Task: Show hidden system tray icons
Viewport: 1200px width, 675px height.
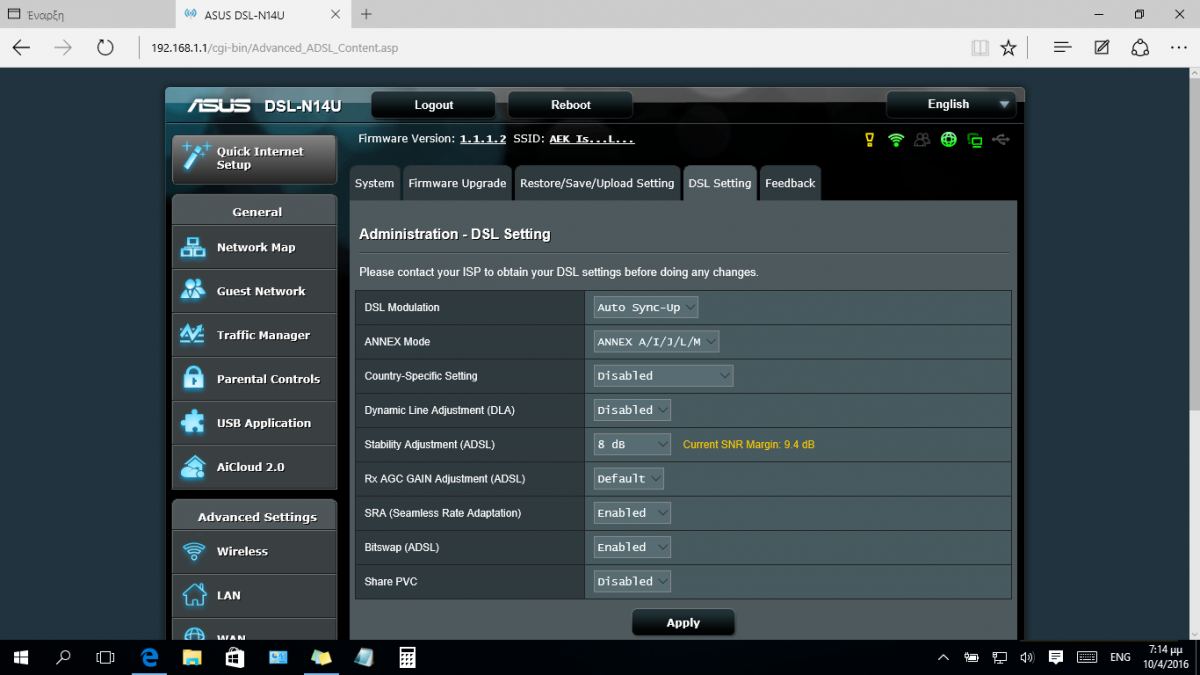Action: coord(943,657)
